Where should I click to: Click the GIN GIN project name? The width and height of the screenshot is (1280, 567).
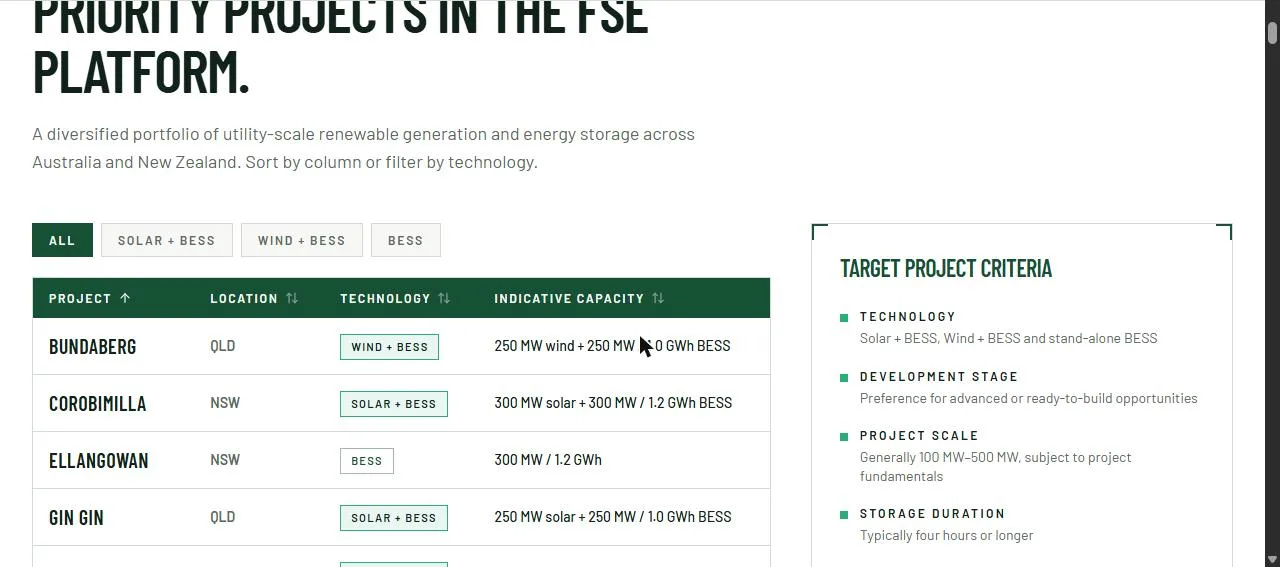coord(76,518)
